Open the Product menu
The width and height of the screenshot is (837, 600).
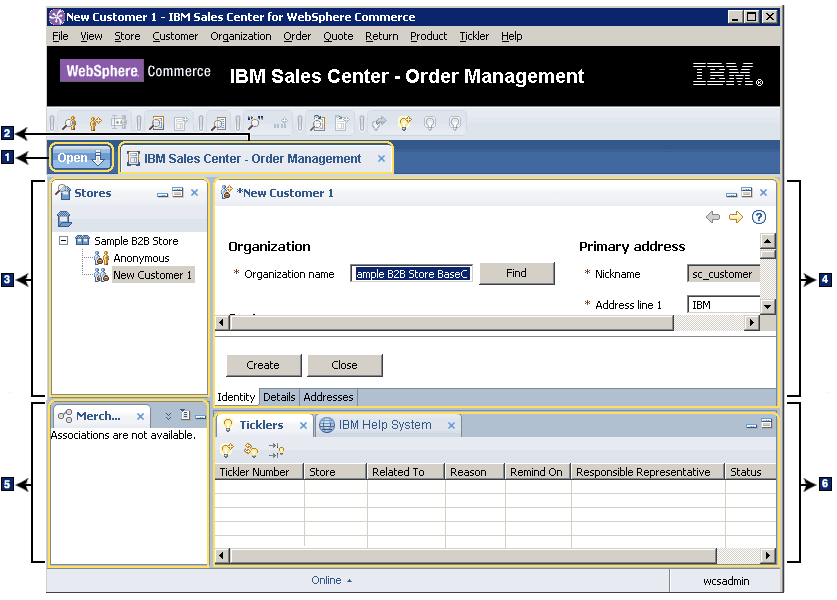click(x=429, y=36)
